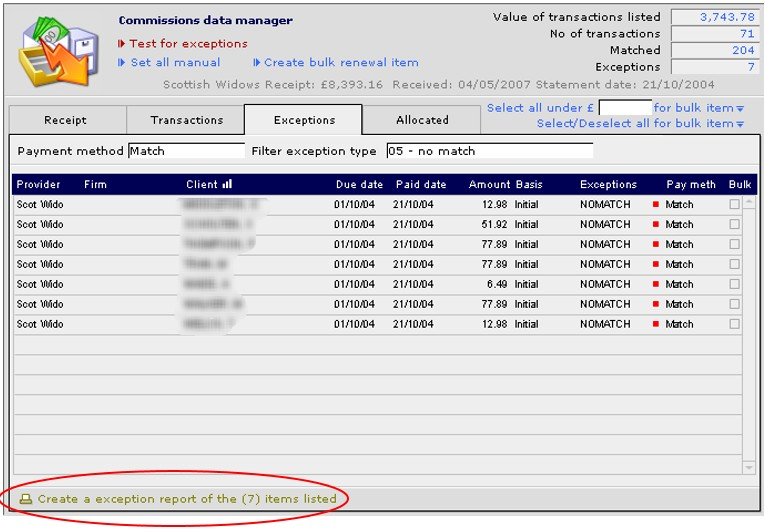This screenshot has width=765, height=529.
Task: Tick Bulk checkbox for the 6.49 row
Action: click(x=734, y=284)
